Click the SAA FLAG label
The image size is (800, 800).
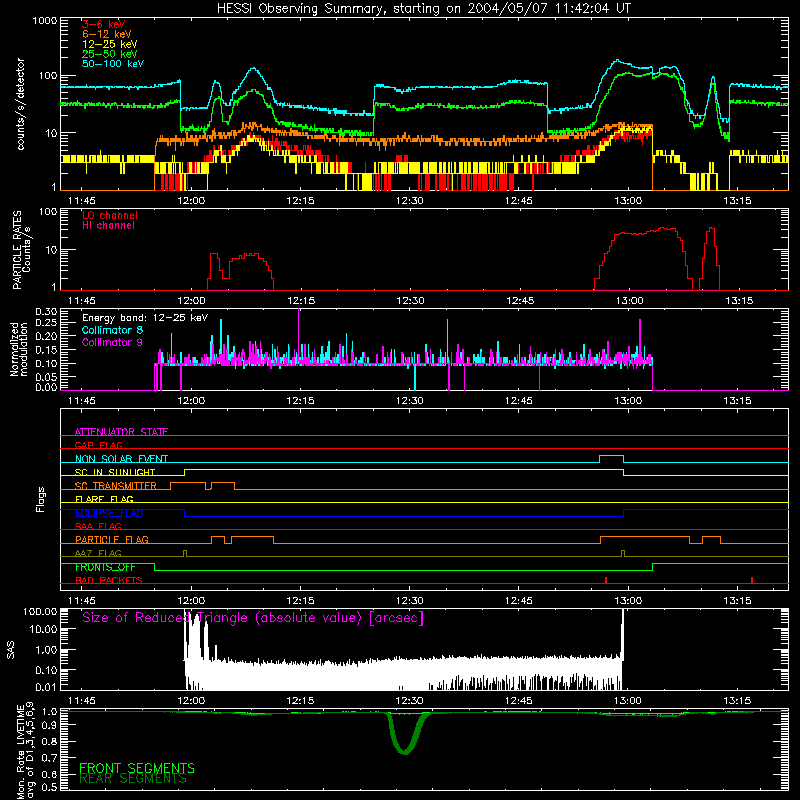tap(98, 526)
